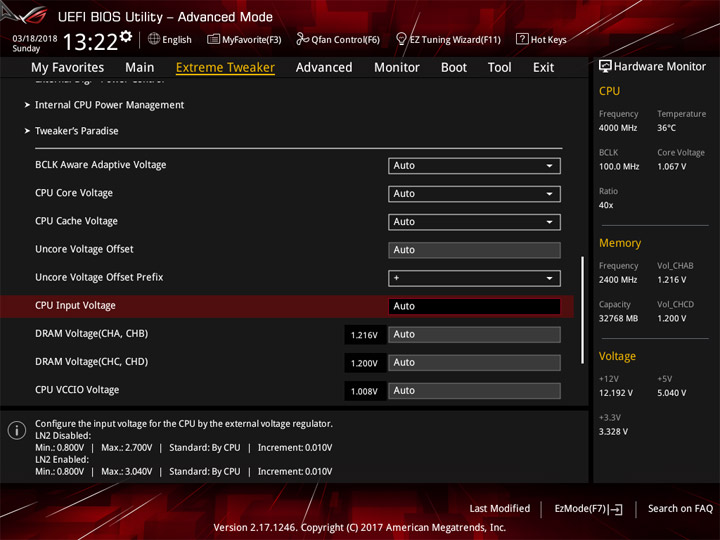Open MyFavorite(F3) list icon
Image resolution: width=720 pixels, height=540 pixels.
[x=213, y=39]
